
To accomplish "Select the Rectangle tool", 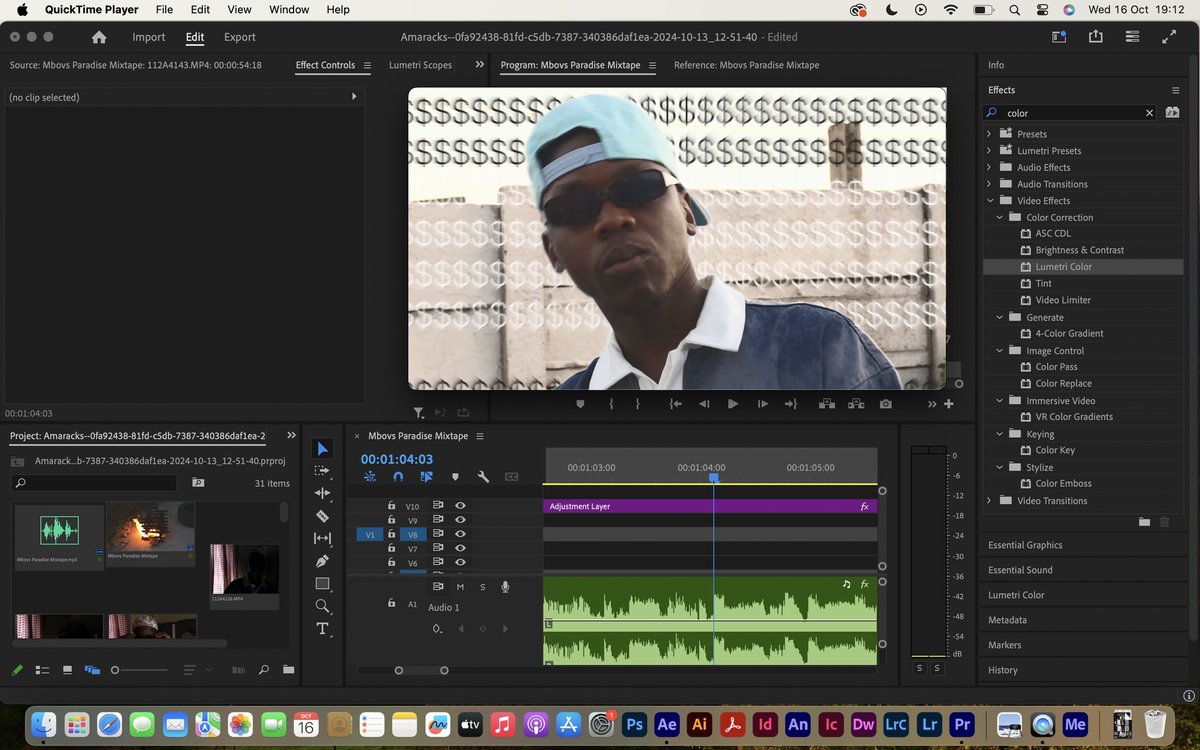I will (322, 583).
